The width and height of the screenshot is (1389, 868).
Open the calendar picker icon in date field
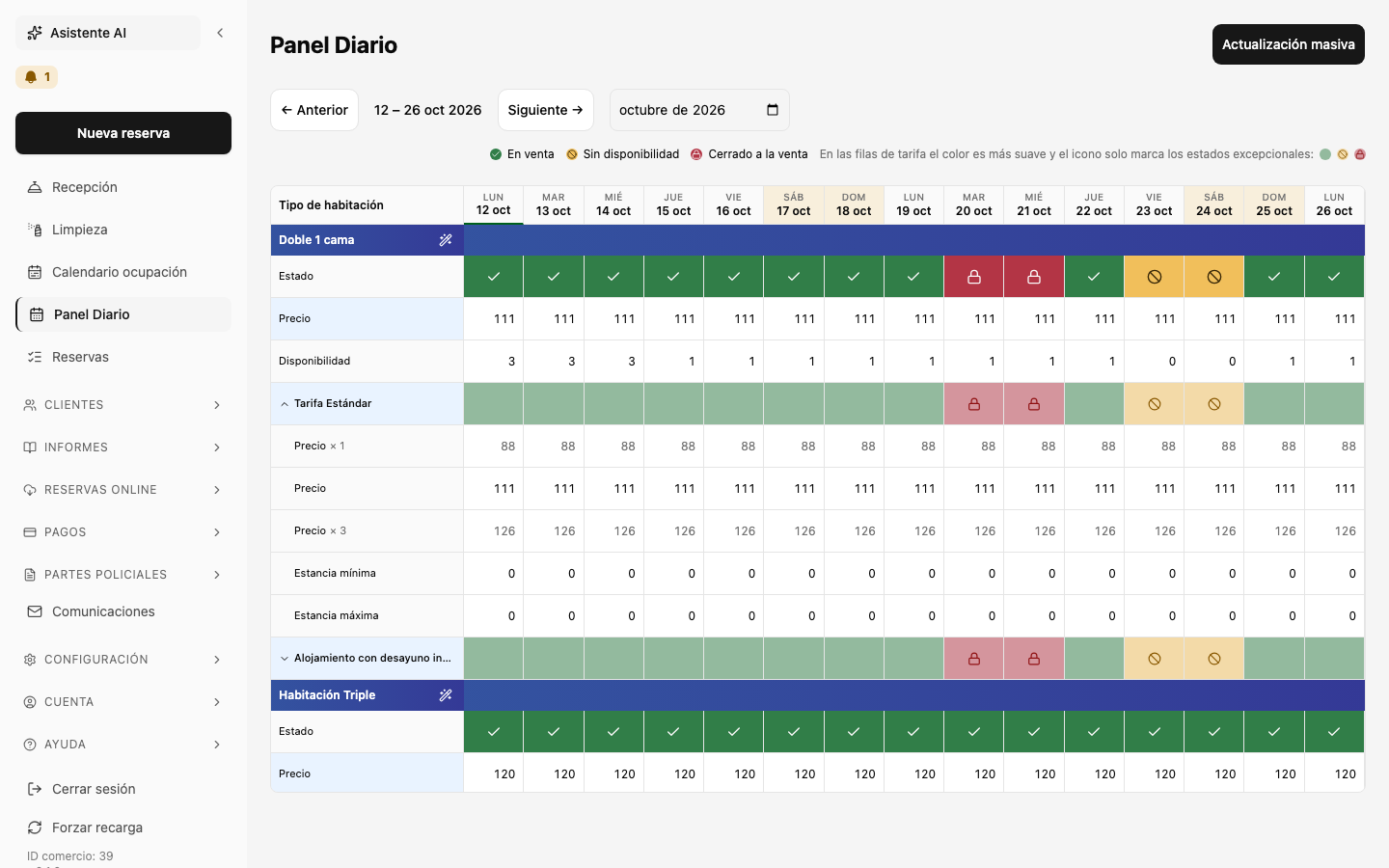tap(773, 110)
